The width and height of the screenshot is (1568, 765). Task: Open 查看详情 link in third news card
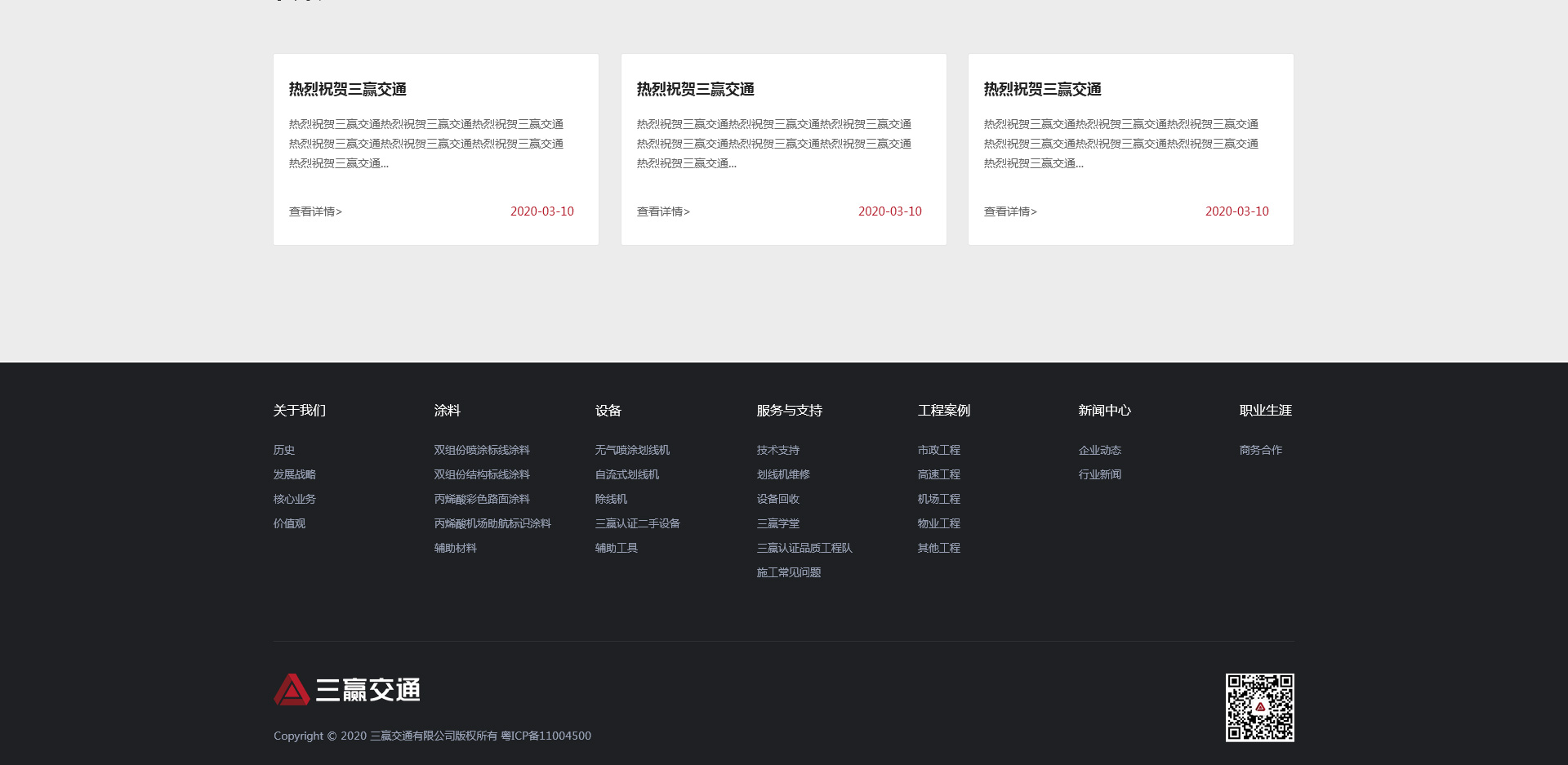(1010, 211)
